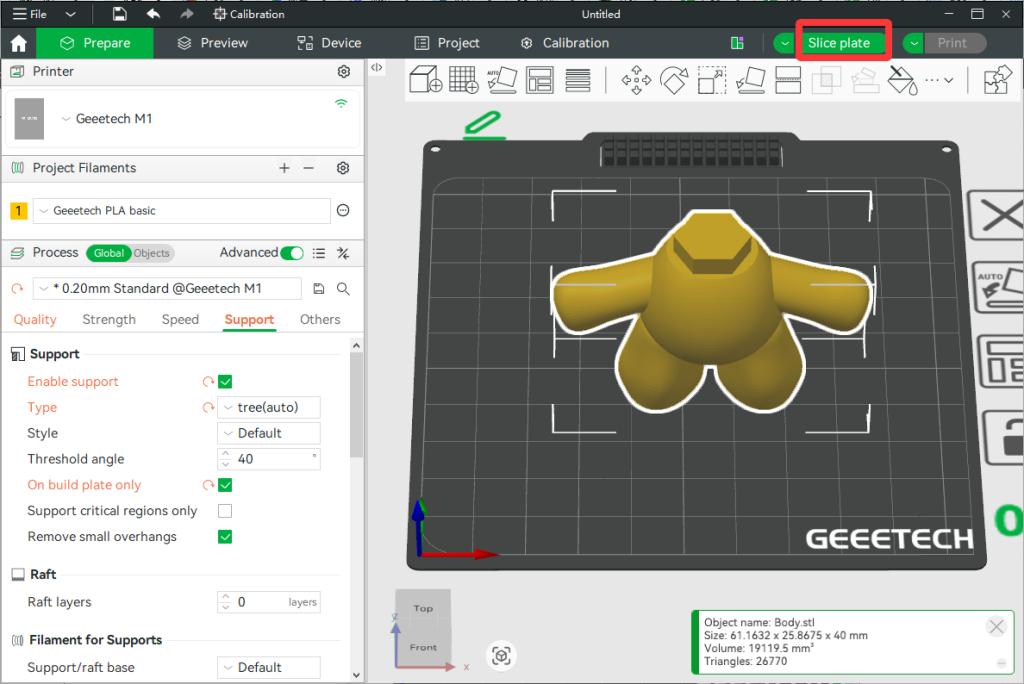Check Support critical regions only
Image resolution: width=1024 pixels, height=684 pixels.
[225, 511]
